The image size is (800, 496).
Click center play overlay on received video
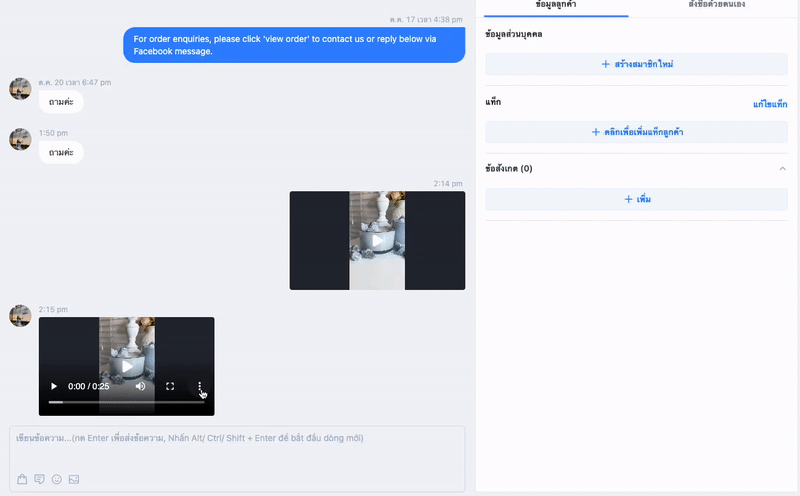click(x=127, y=366)
